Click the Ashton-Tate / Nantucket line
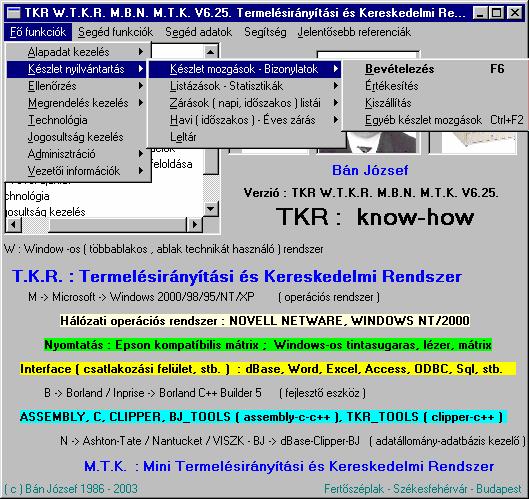This screenshot has height=499, width=529. coord(293,441)
